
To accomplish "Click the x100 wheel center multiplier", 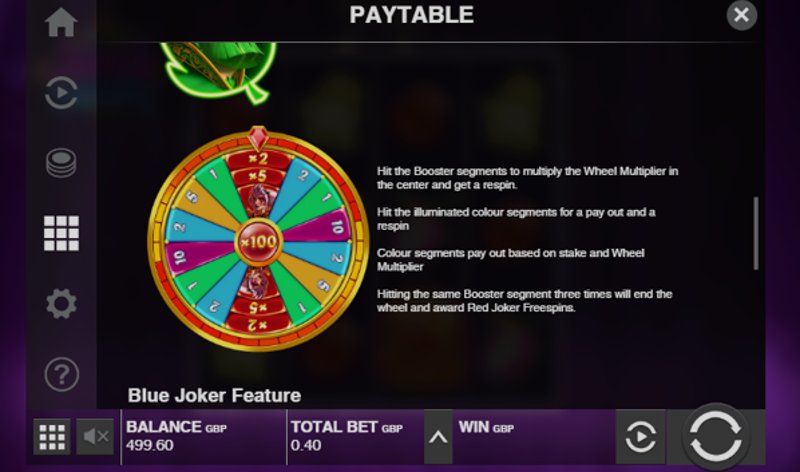I will coord(258,241).
